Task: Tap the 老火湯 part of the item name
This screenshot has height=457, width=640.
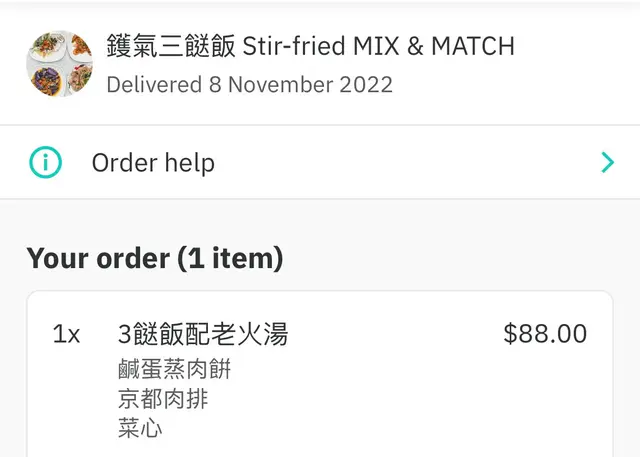Action: pyautogui.click(x=254, y=334)
